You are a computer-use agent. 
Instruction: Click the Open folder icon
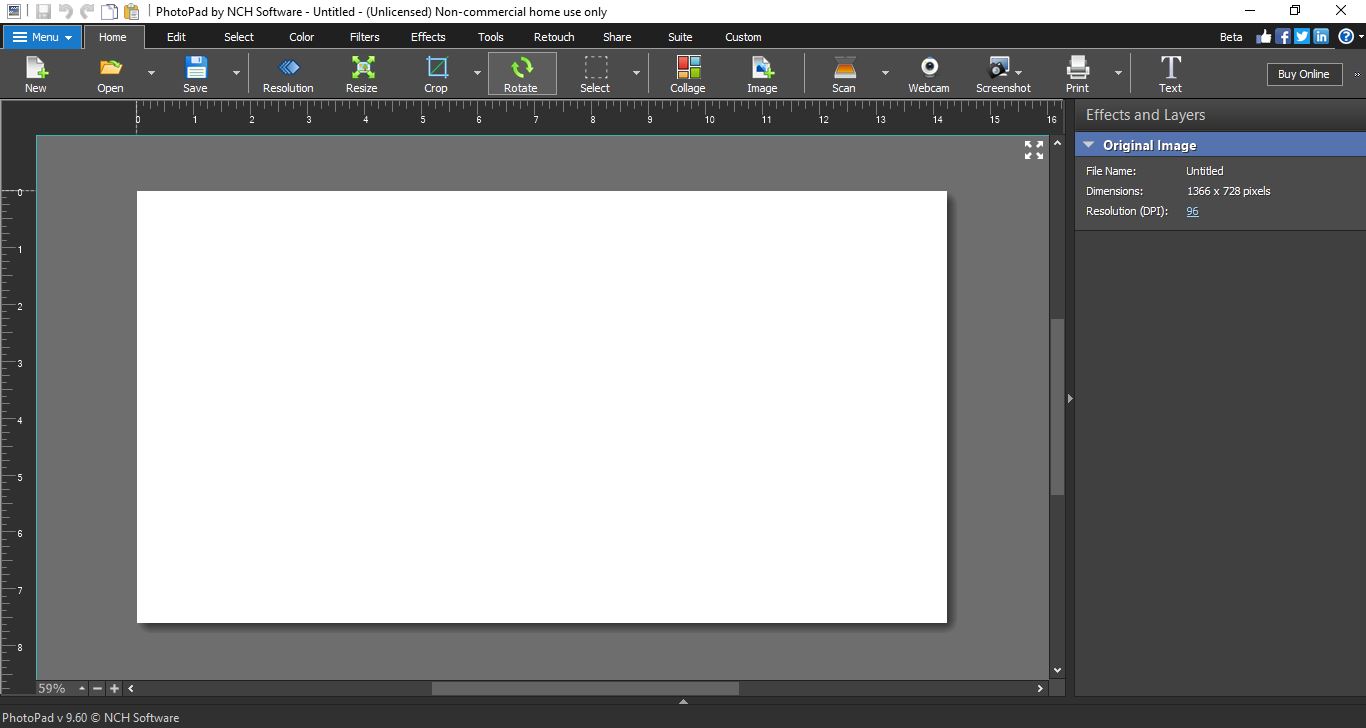(110, 74)
